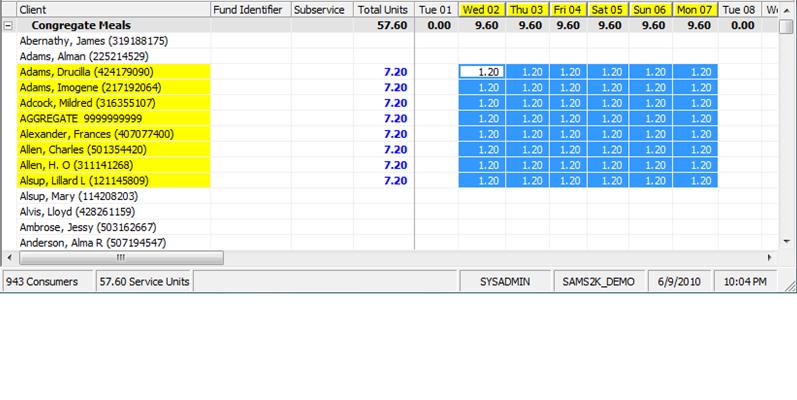
Task: Click the Subservice column header
Action: 322,9
